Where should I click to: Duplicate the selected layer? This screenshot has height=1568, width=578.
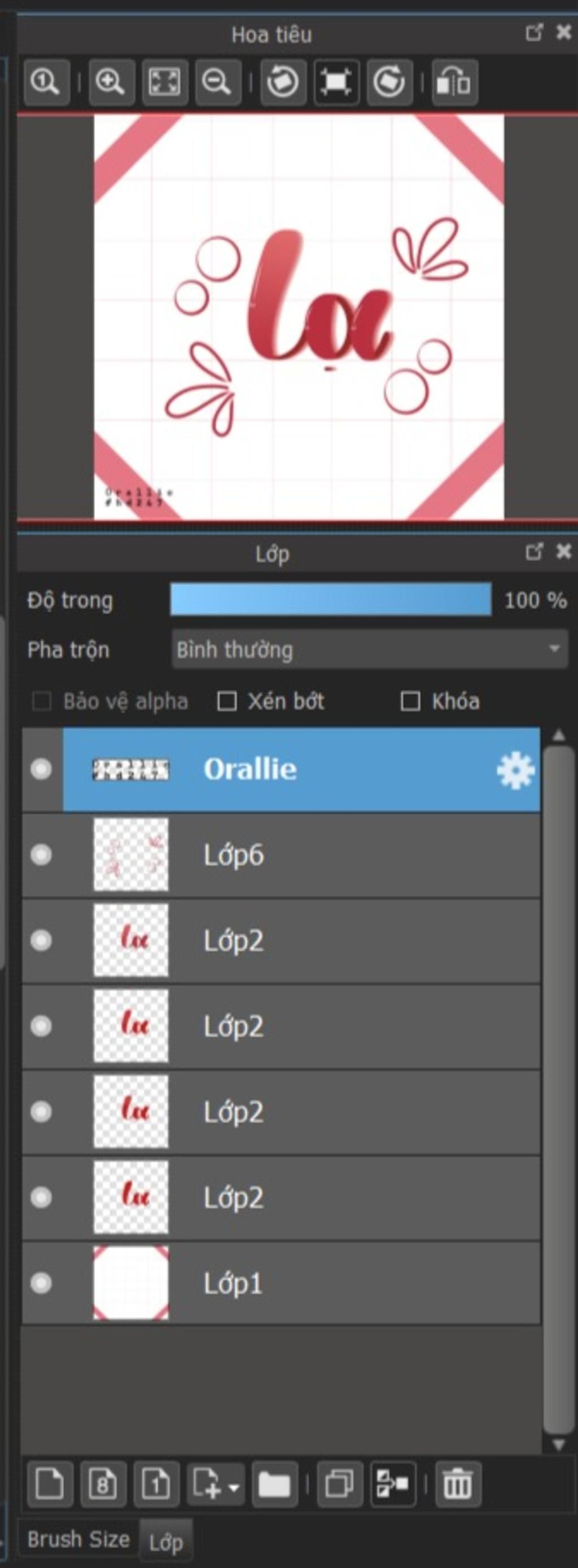click(340, 1484)
